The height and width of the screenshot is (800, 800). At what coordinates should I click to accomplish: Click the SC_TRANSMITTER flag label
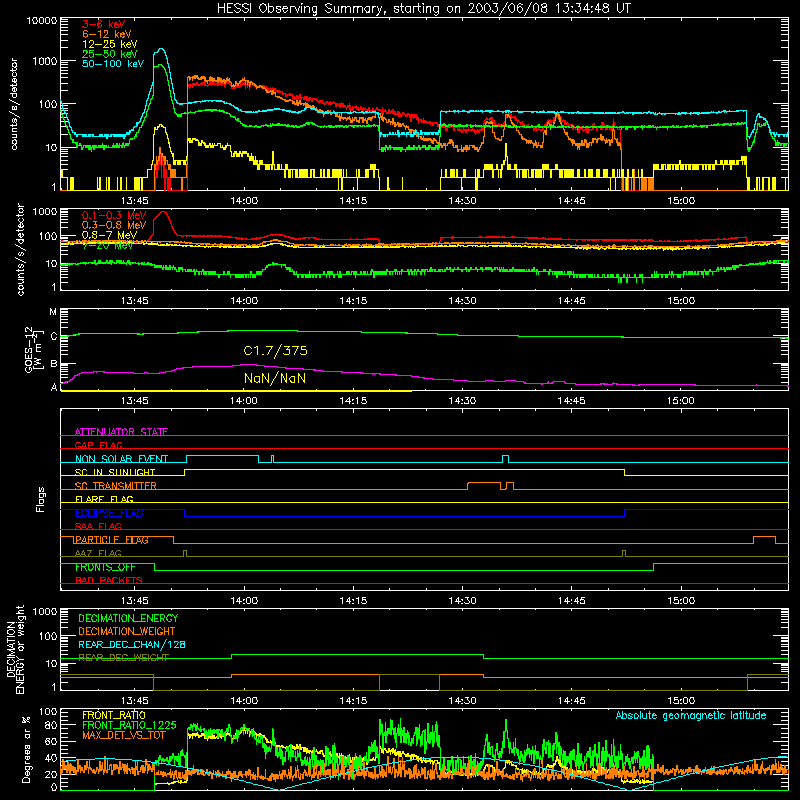click(x=115, y=486)
